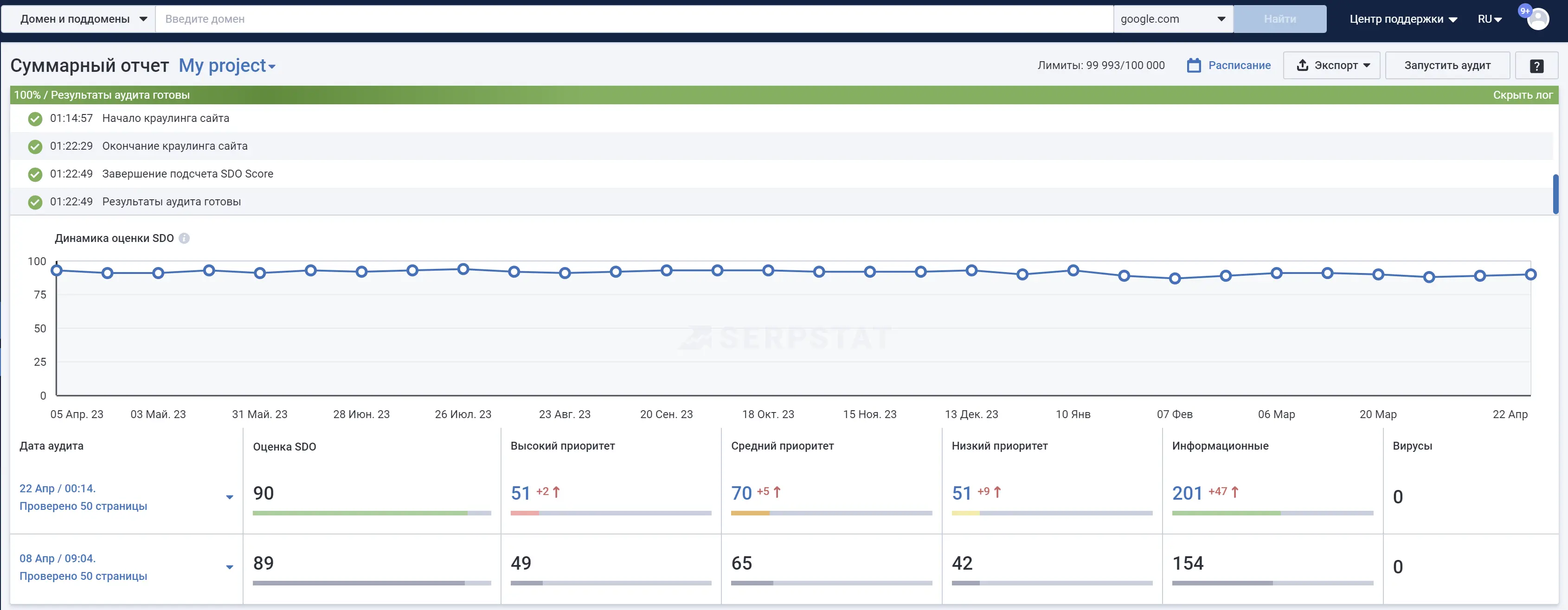Click the log panel vertical scrollbar
This screenshot has height=610, width=1568.
[1555, 193]
